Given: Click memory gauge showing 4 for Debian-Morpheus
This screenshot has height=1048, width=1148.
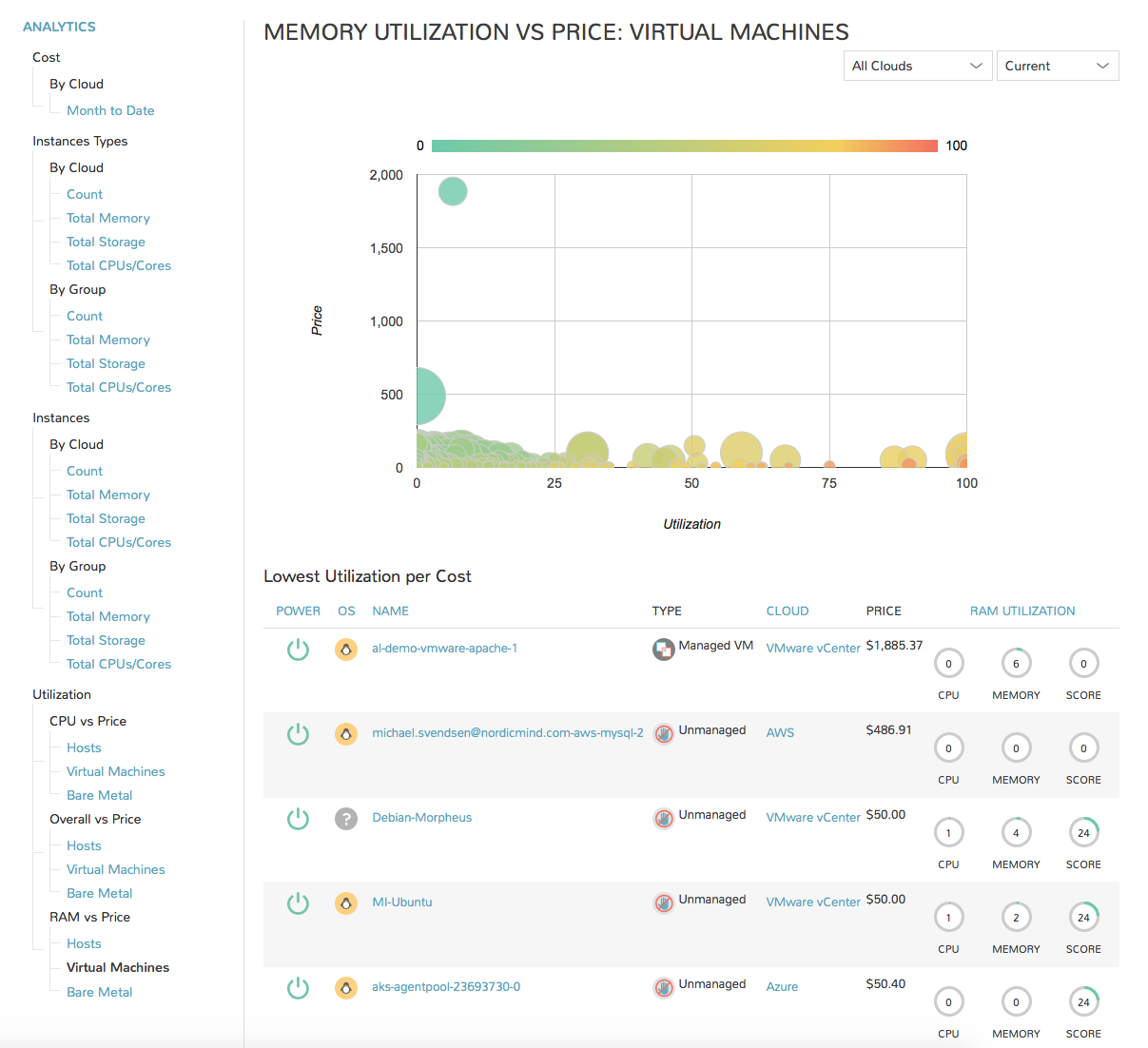Looking at the screenshot, I should pos(1016,833).
